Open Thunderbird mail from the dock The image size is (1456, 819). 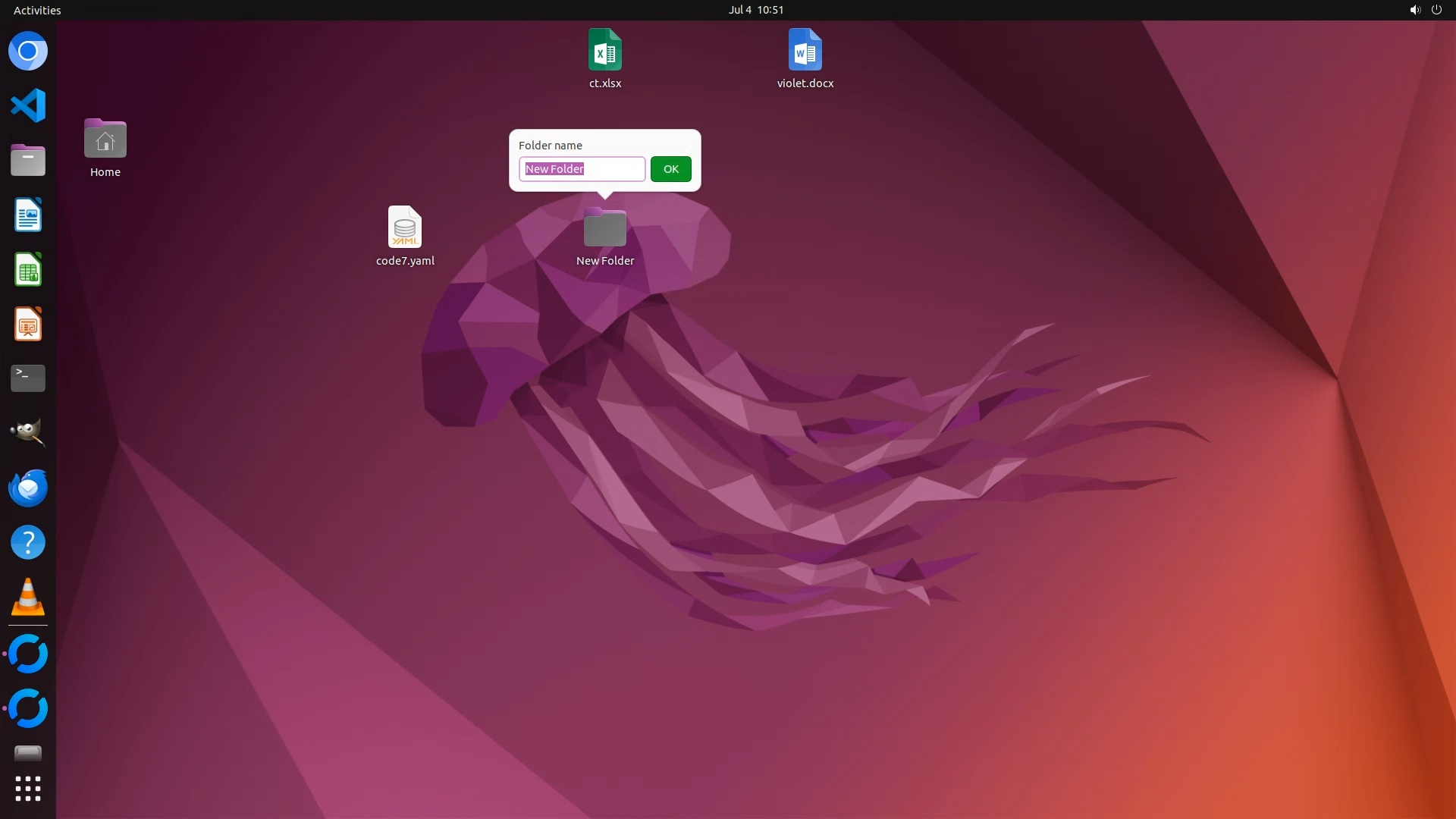coord(28,488)
